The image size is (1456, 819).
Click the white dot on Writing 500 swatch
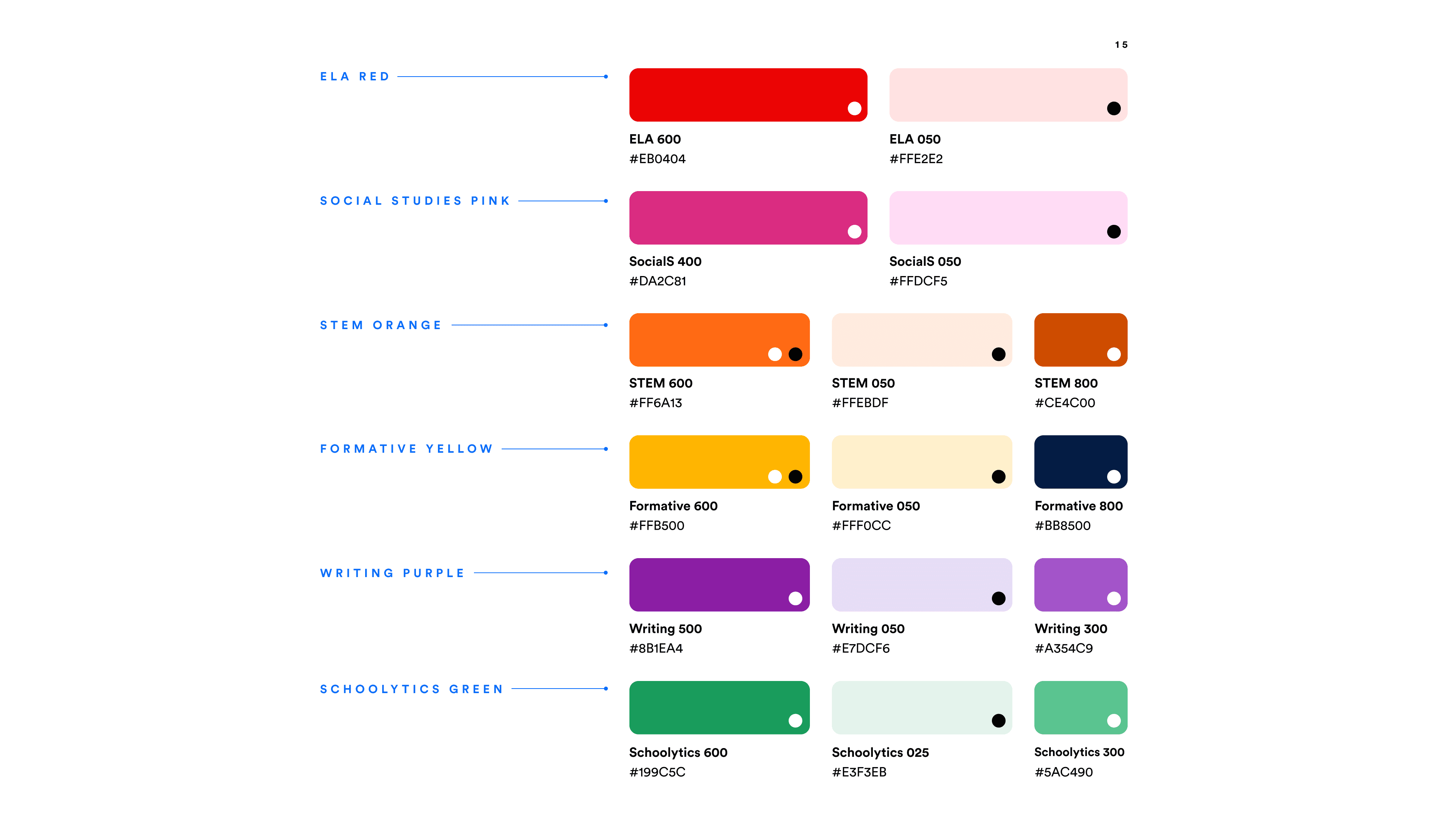click(795, 599)
